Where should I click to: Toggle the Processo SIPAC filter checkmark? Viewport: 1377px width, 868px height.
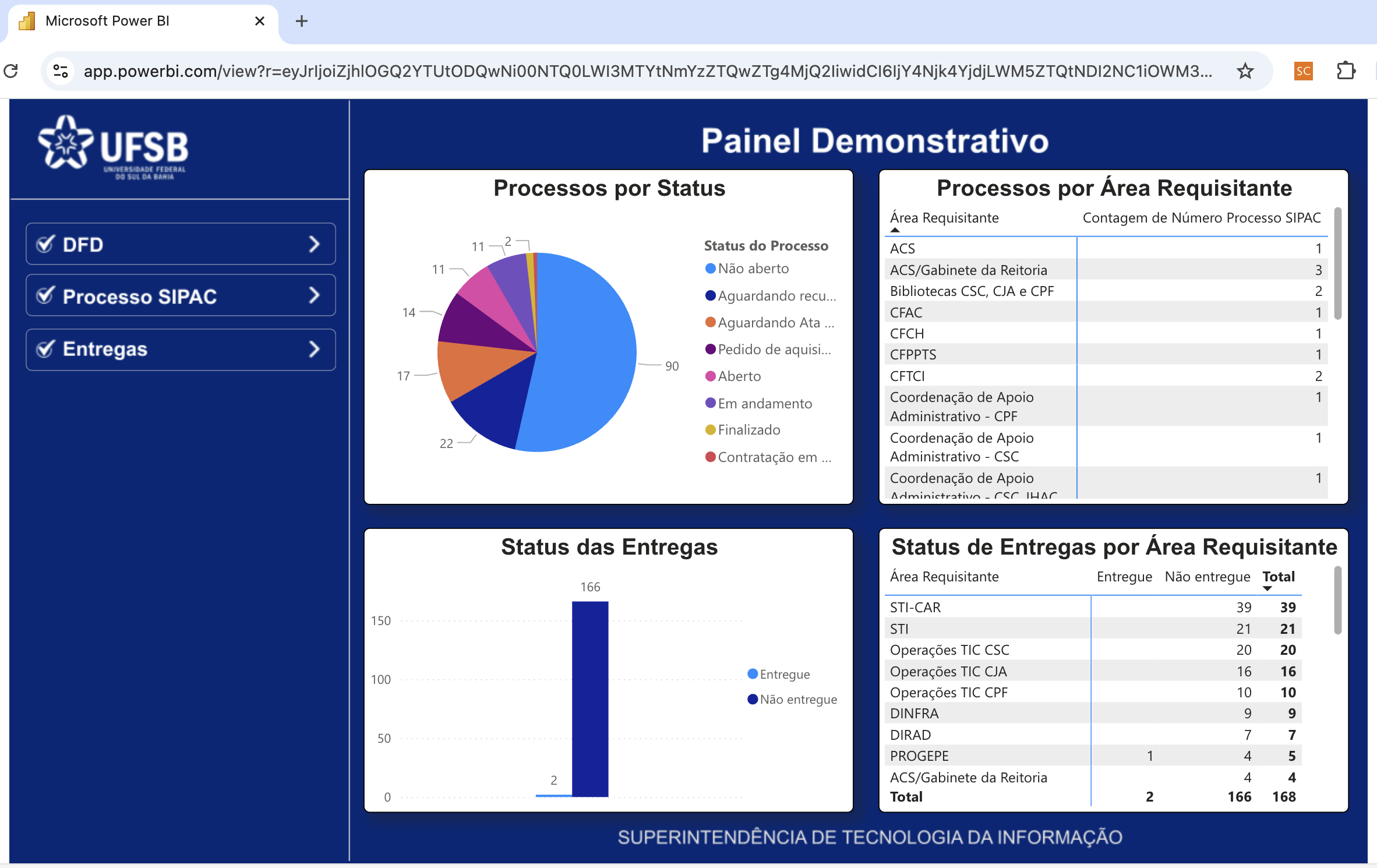pyautogui.click(x=45, y=296)
